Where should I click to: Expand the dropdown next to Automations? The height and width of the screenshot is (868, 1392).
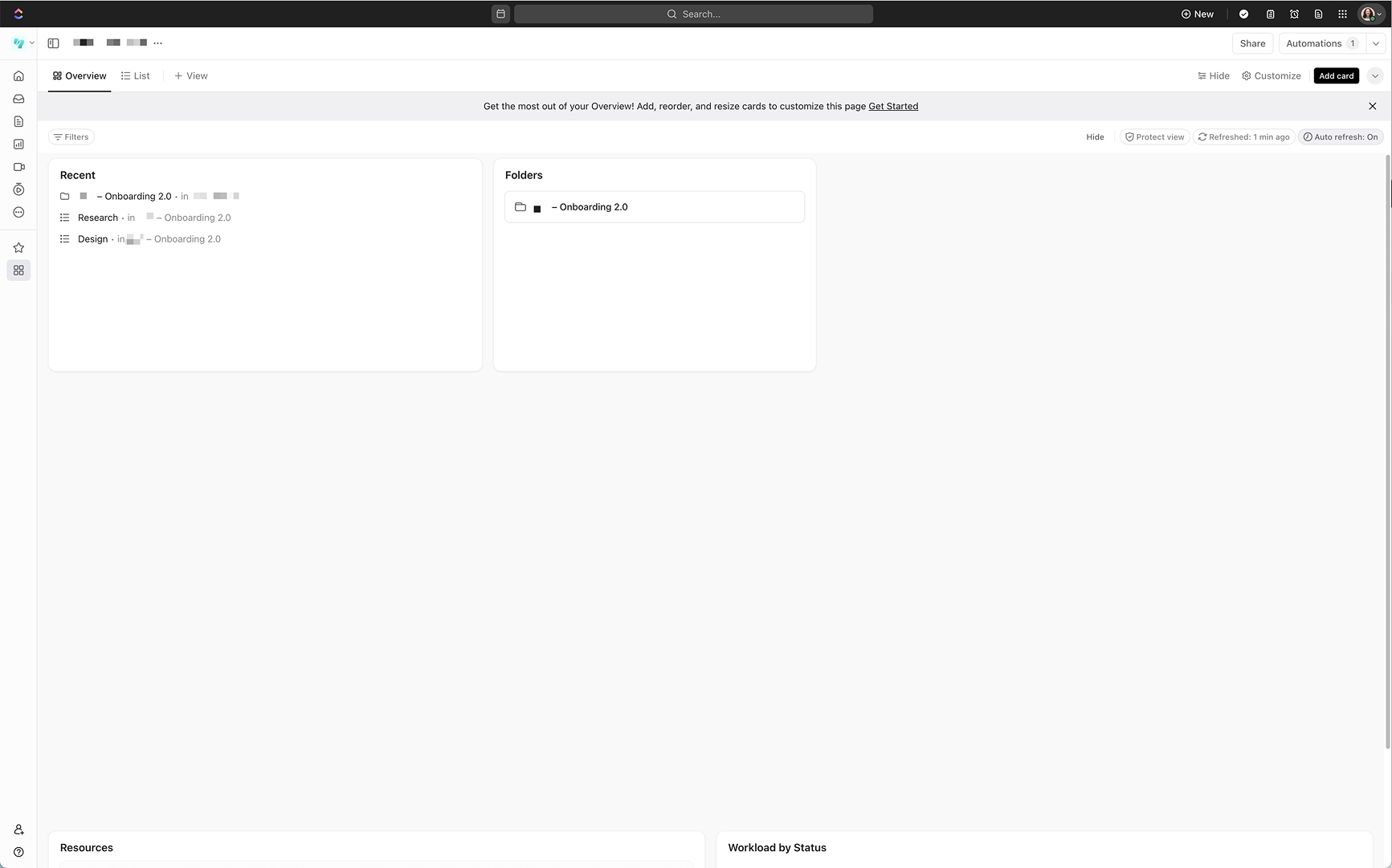point(1376,43)
